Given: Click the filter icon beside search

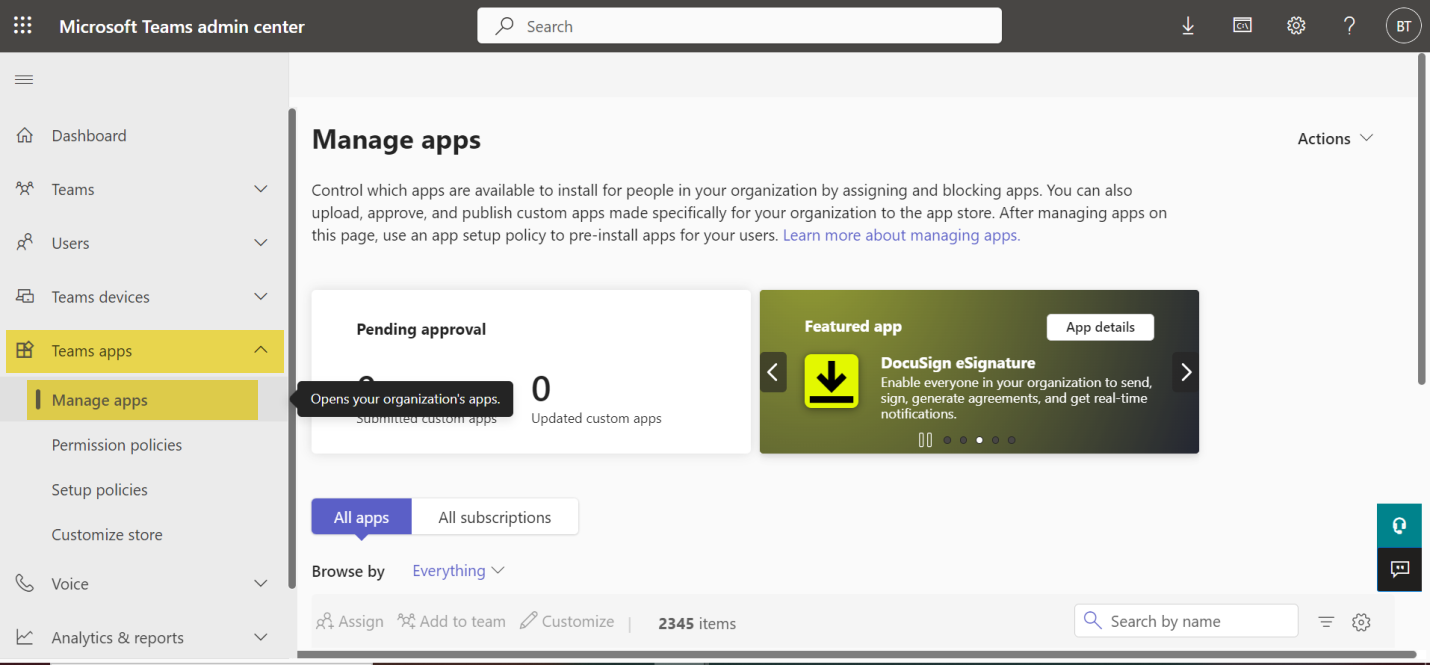Looking at the screenshot, I should 1326,622.
